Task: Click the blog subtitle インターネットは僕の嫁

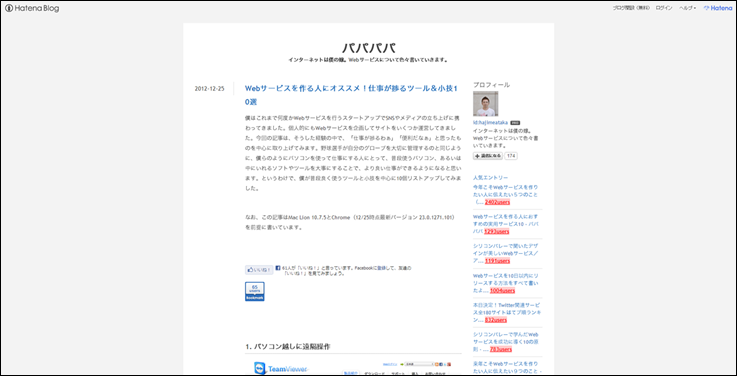Action: click(368, 60)
